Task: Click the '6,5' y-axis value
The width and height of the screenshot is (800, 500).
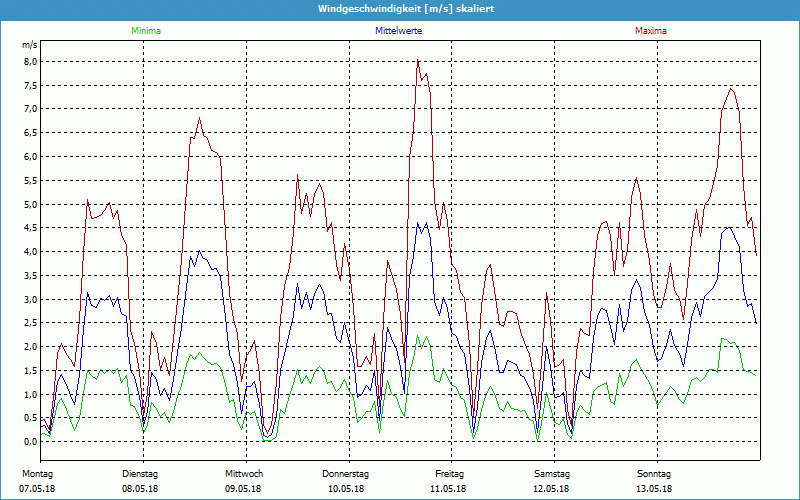Action: 31,133
